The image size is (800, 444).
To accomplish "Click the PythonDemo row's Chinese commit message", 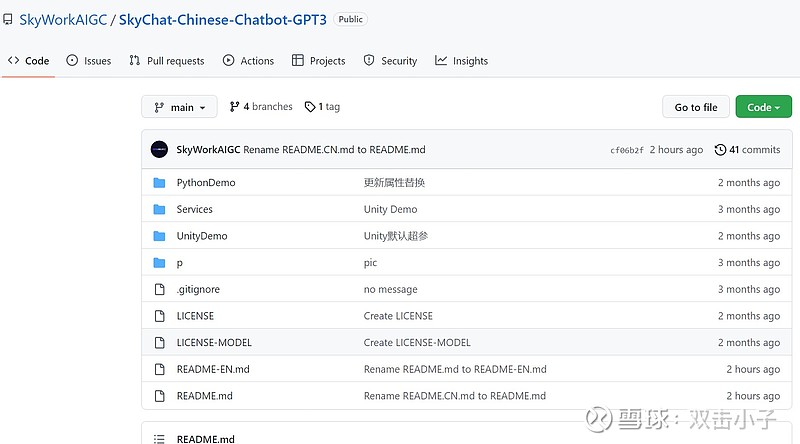I will pyautogui.click(x=394, y=183).
